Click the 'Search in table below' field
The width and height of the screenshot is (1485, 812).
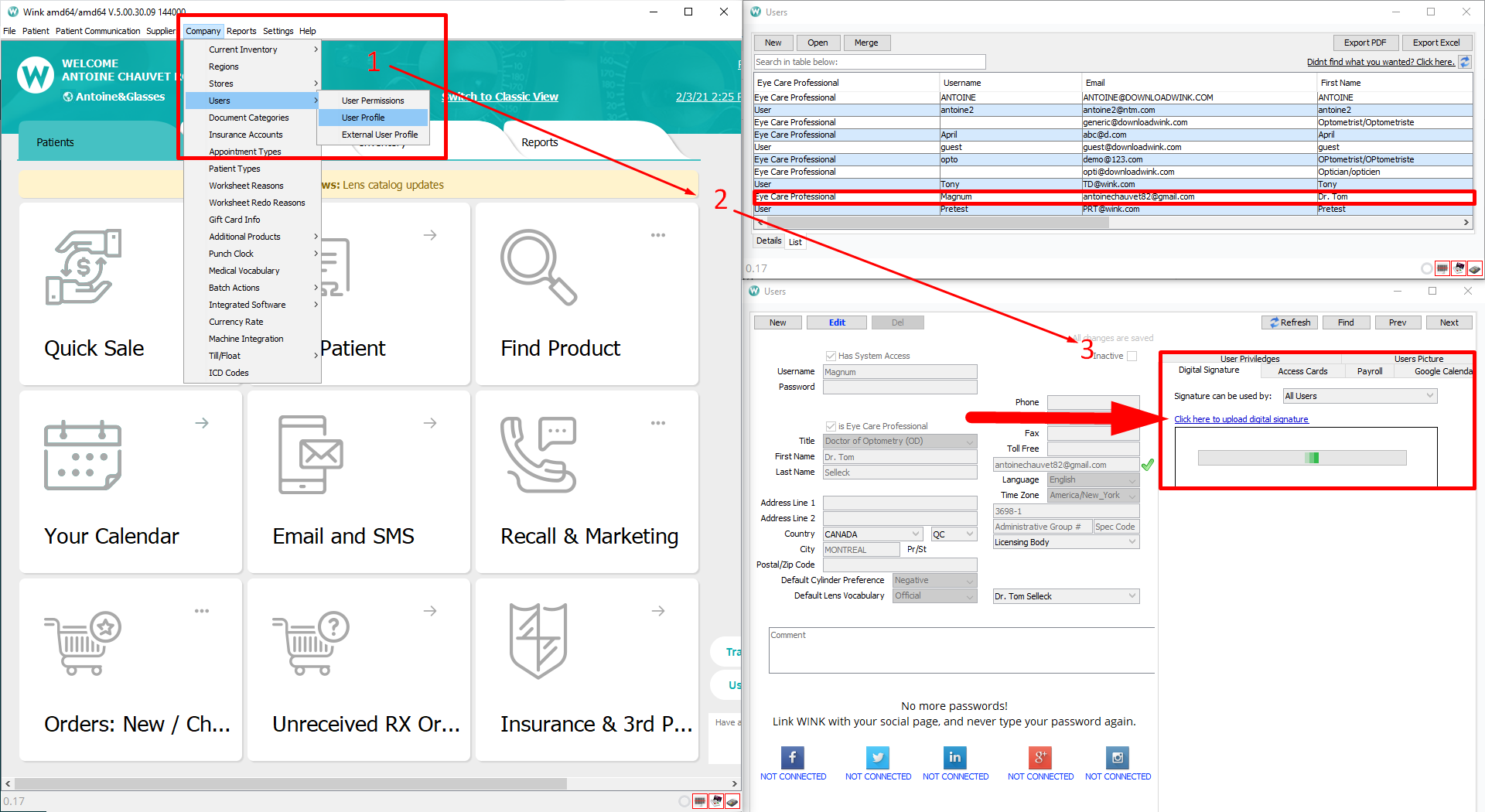[869, 62]
